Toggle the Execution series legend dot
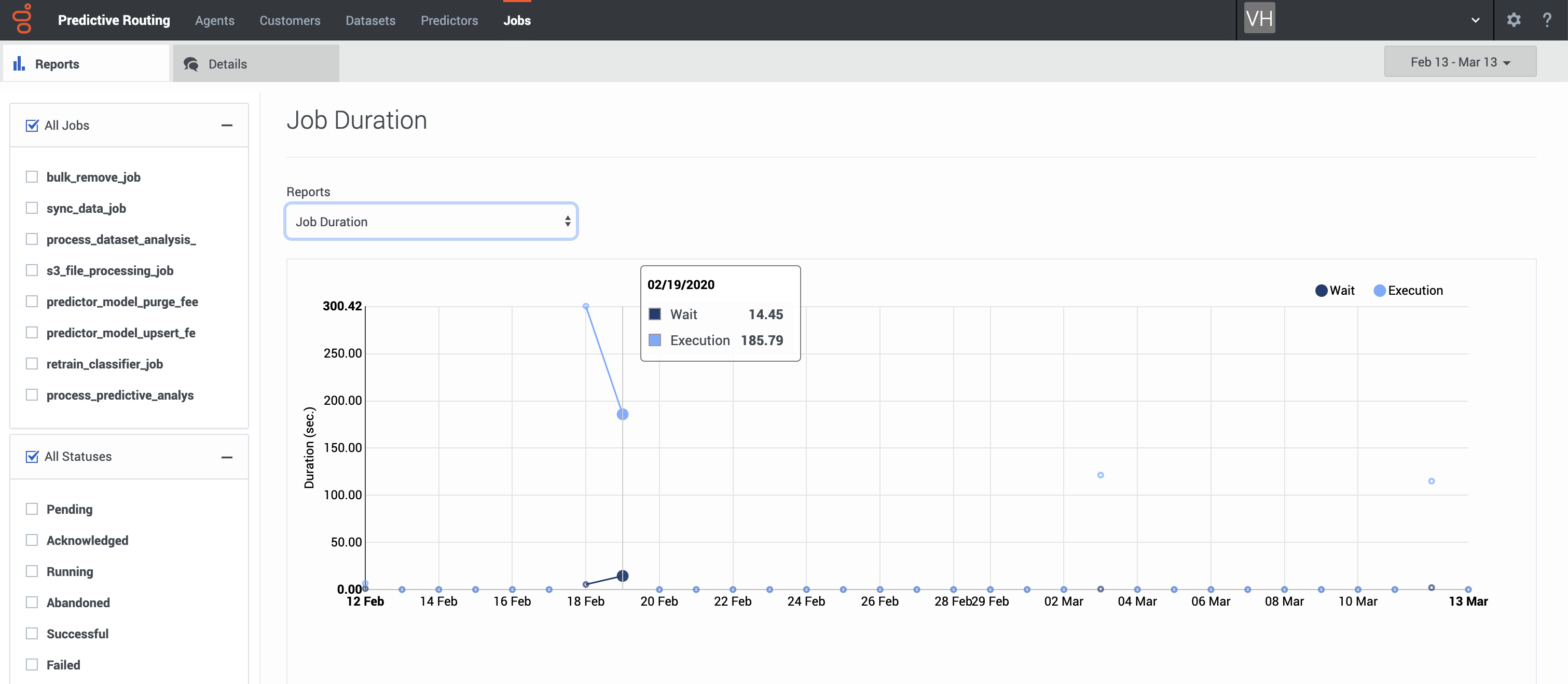The height and width of the screenshot is (684, 1568). click(x=1379, y=291)
